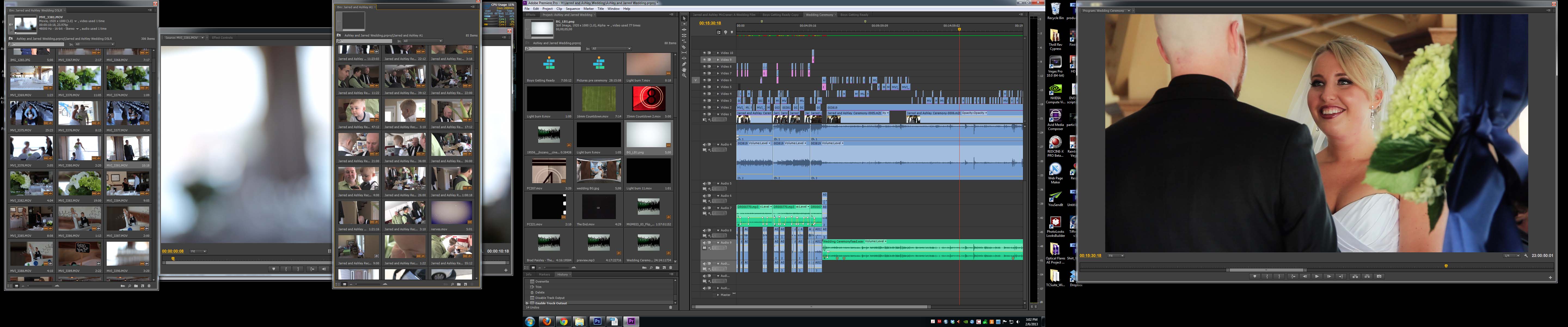Image resolution: width=1568 pixels, height=327 pixels.
Task: Click the Project panel thumbnail zoom slider
Action: [x=556, y=268]
